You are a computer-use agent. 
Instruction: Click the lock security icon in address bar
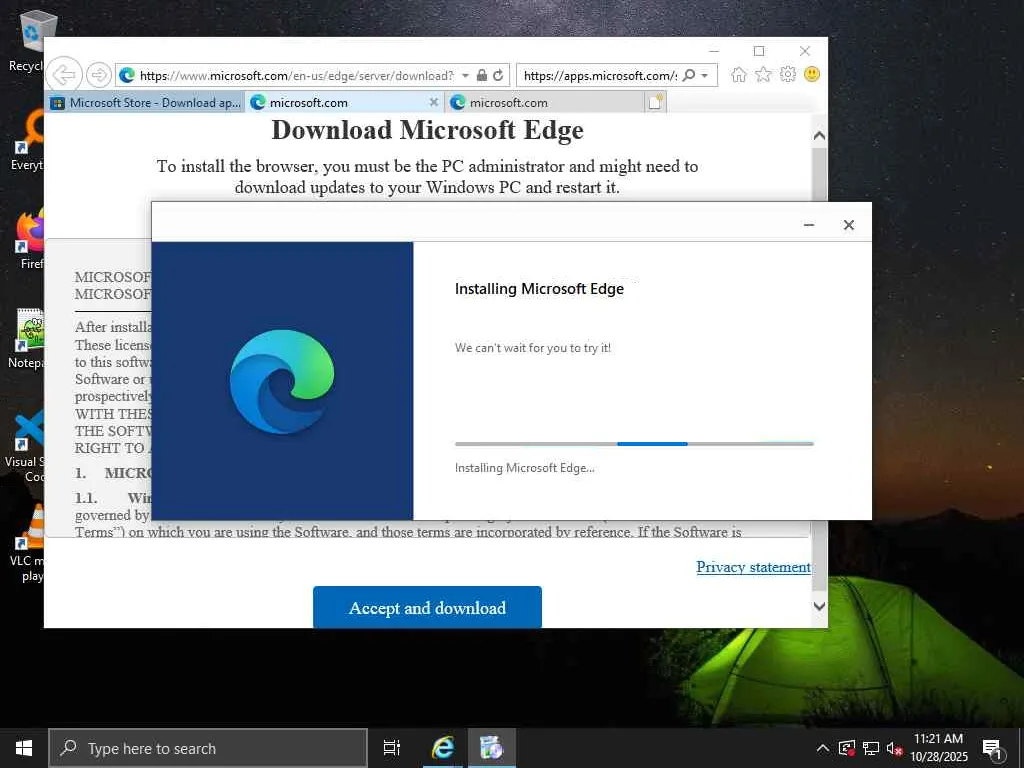[x=482, y=75]
